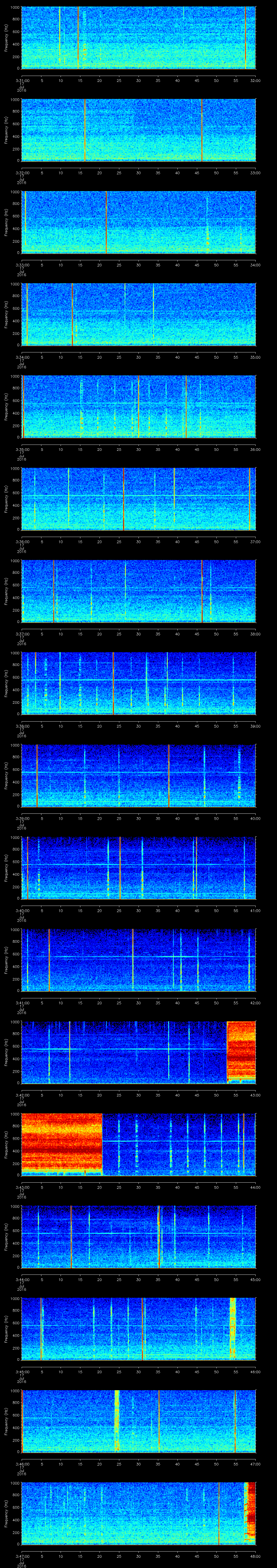Screen dimensions: 277x1568
Task: Click the red vertical spike near 22 s in the 3:33:00 panel
Action: (x=107, y=222)
